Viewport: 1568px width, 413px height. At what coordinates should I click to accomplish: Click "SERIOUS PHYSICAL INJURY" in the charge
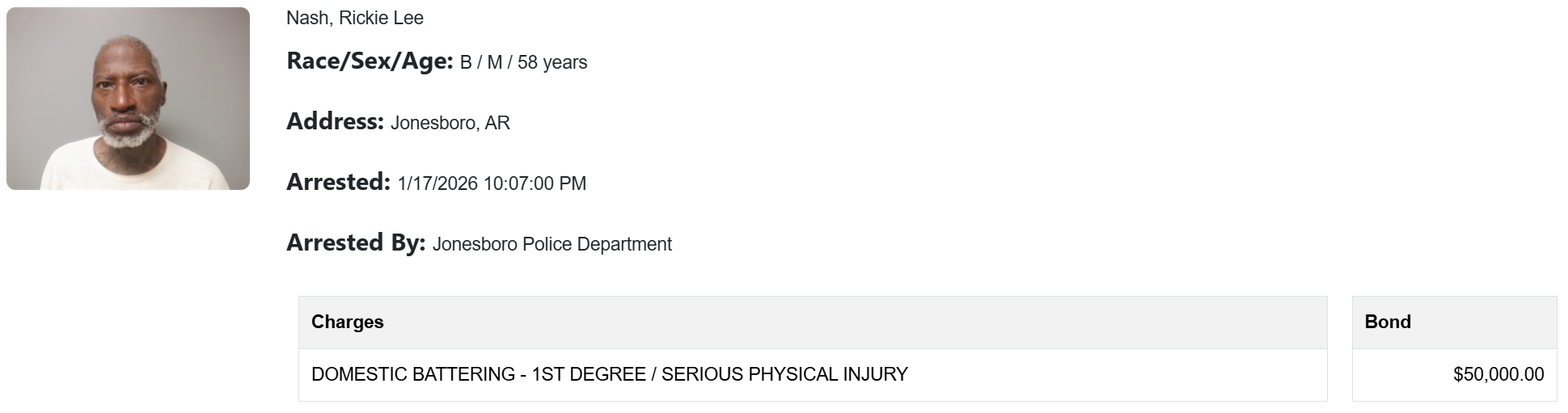(x=784, y=374)
